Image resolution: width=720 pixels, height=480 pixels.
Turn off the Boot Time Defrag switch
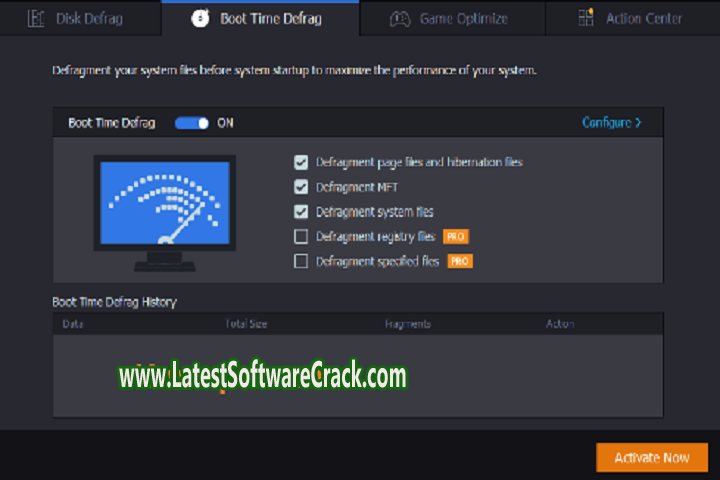(x=192, y=123)
